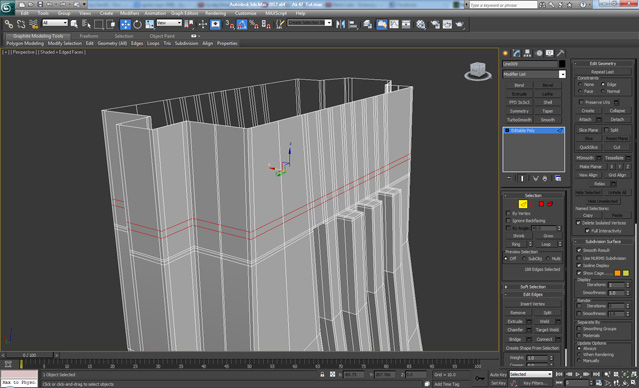
Task: Select Vertex sub-object level icon
Action: (514, 204)
